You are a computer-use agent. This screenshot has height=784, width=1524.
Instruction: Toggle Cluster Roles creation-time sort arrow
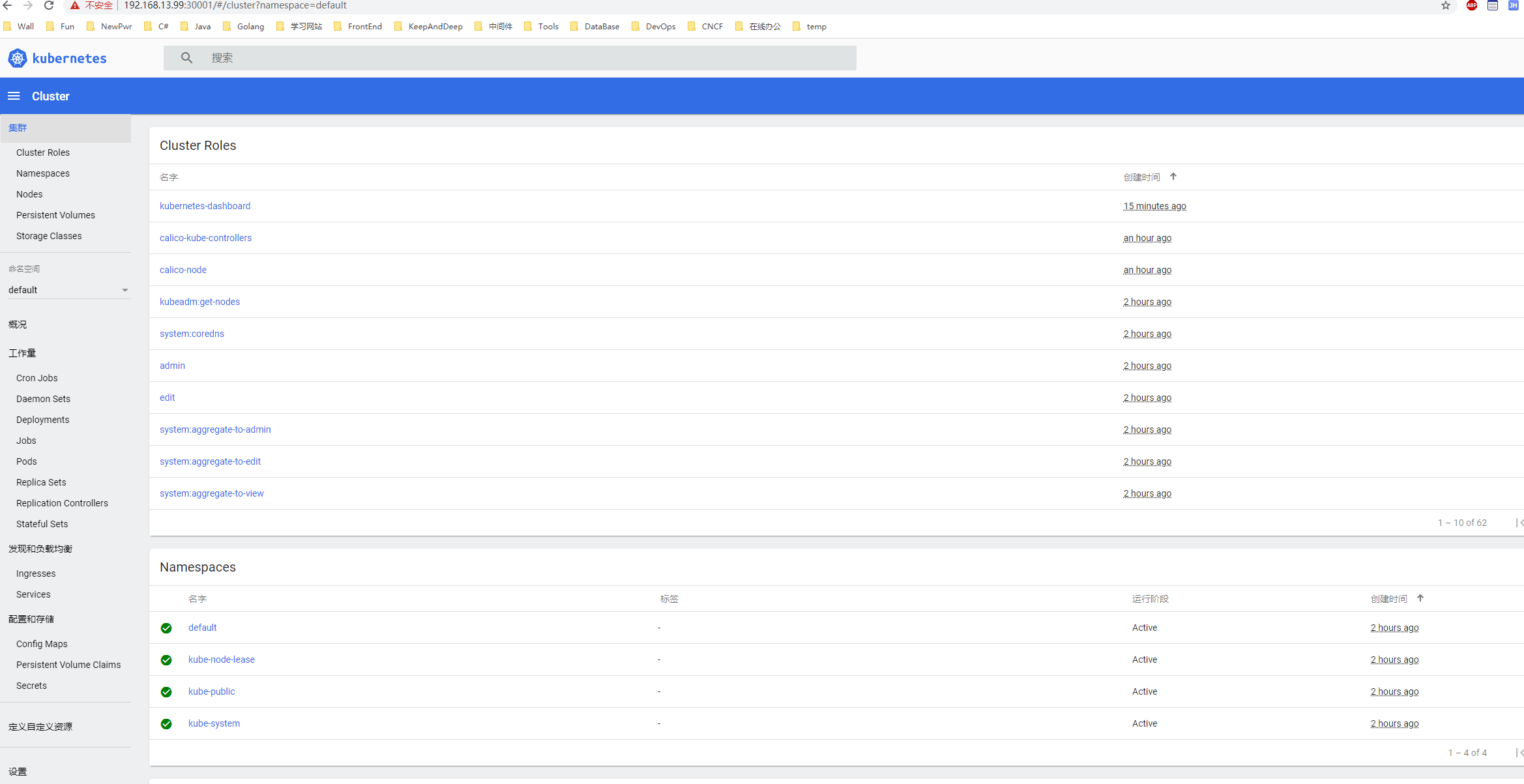tap(1173, 177)
